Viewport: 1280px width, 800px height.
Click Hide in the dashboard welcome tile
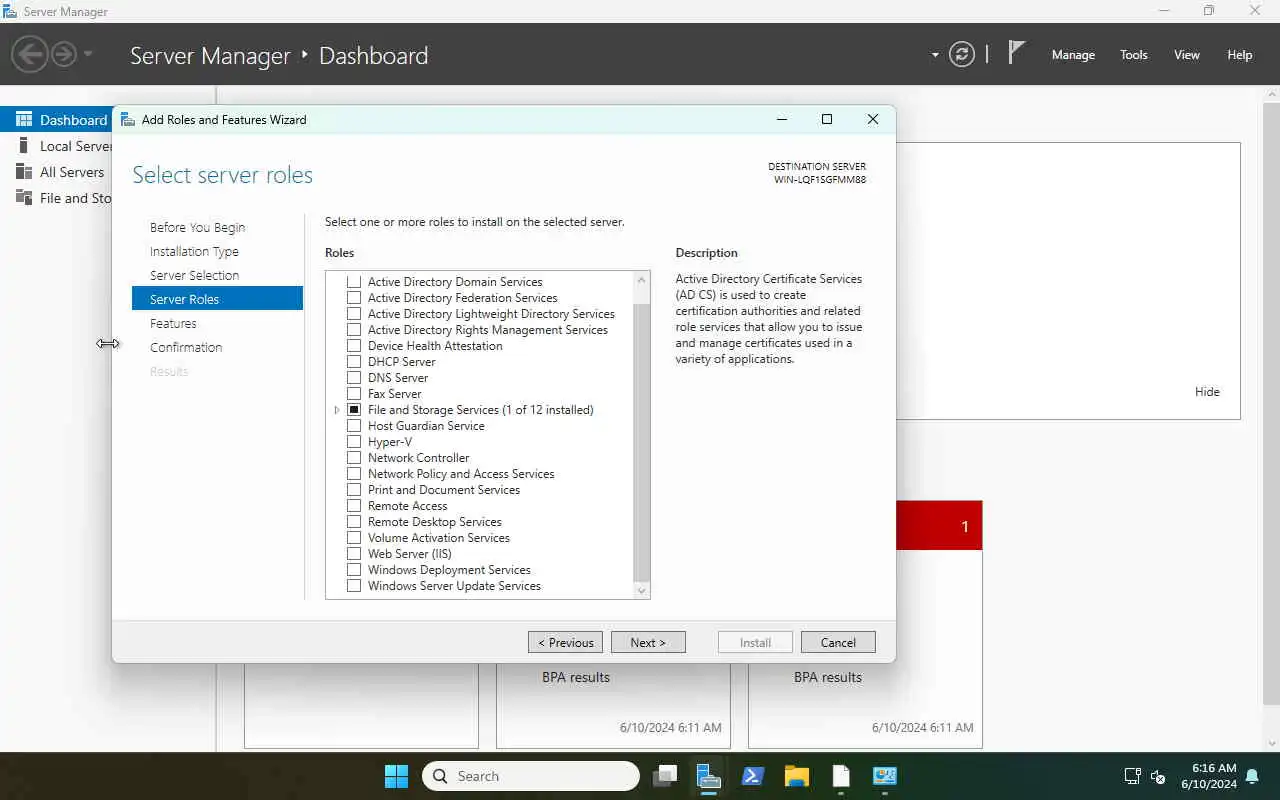pyautogui.click(x=1207, y=392)
